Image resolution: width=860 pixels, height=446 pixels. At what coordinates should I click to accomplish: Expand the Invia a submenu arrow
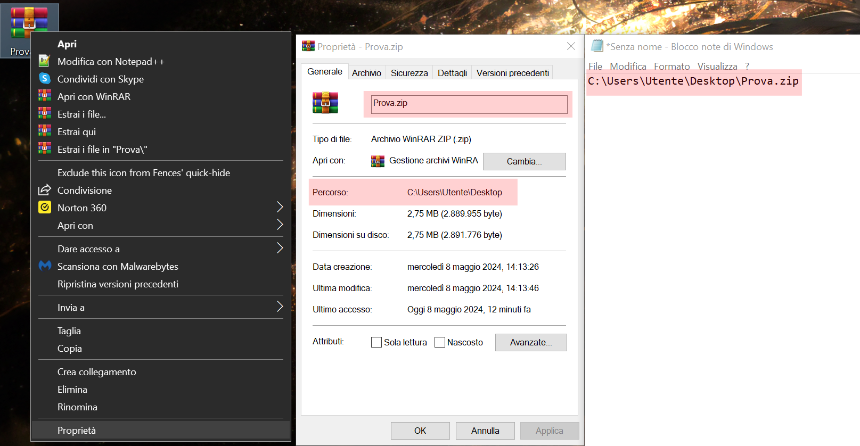(279, 307)
